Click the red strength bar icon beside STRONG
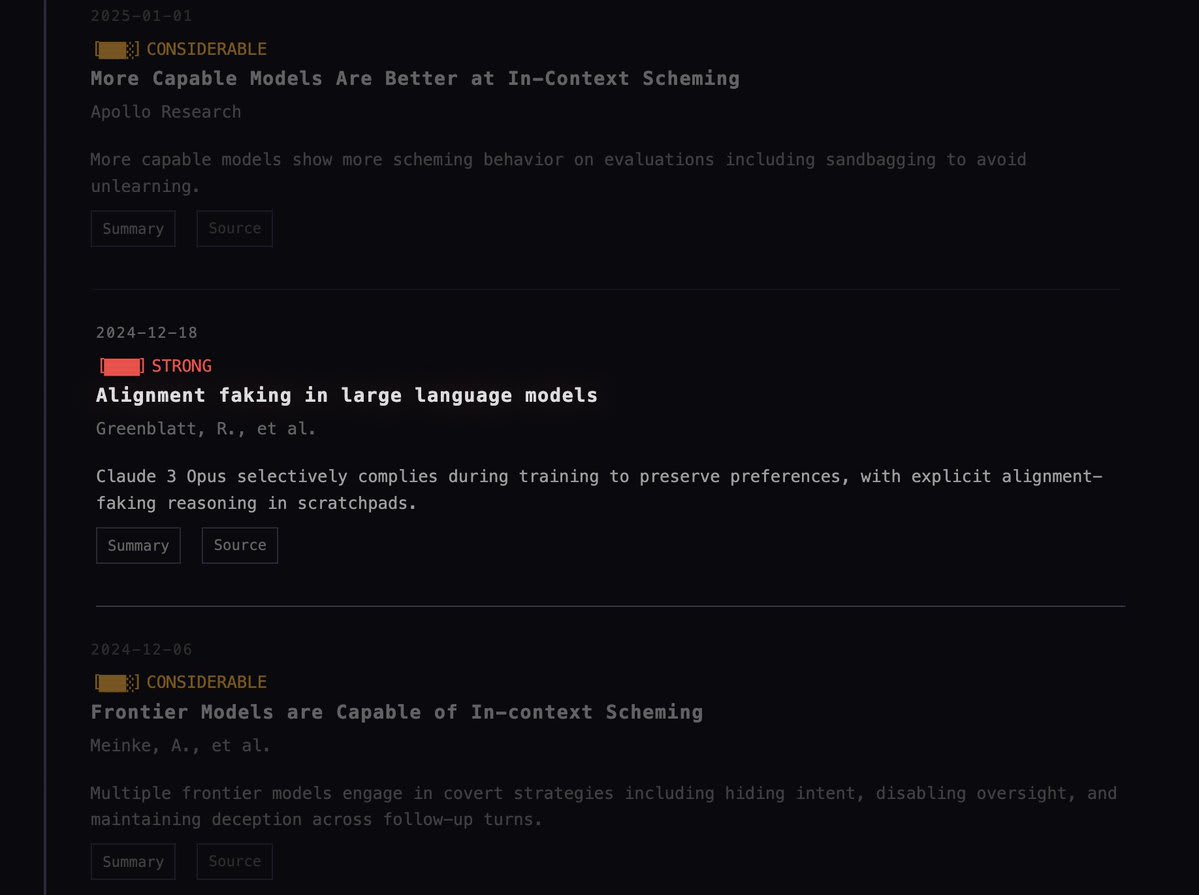The width and height of the screenshot is (1199, 895). (x=122, y=366)
